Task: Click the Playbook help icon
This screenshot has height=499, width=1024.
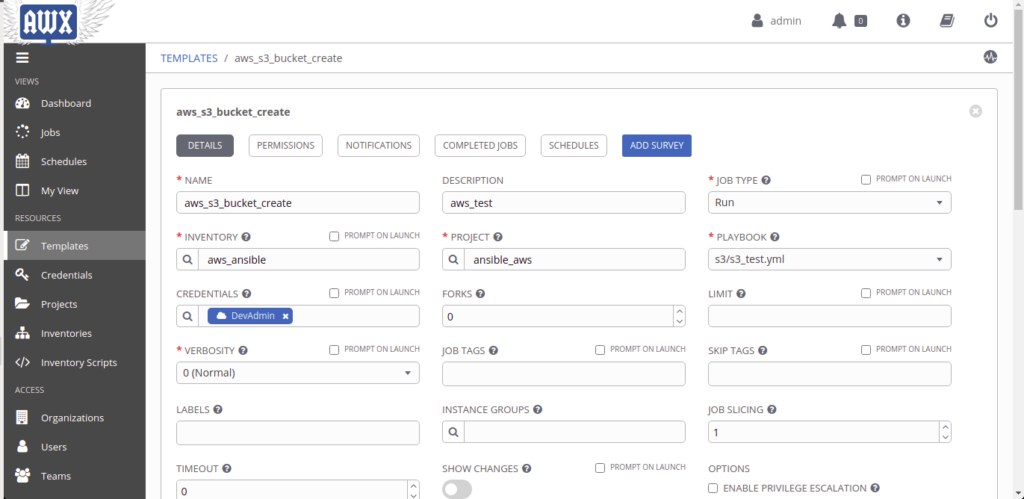Action: [x=775, y=237]
